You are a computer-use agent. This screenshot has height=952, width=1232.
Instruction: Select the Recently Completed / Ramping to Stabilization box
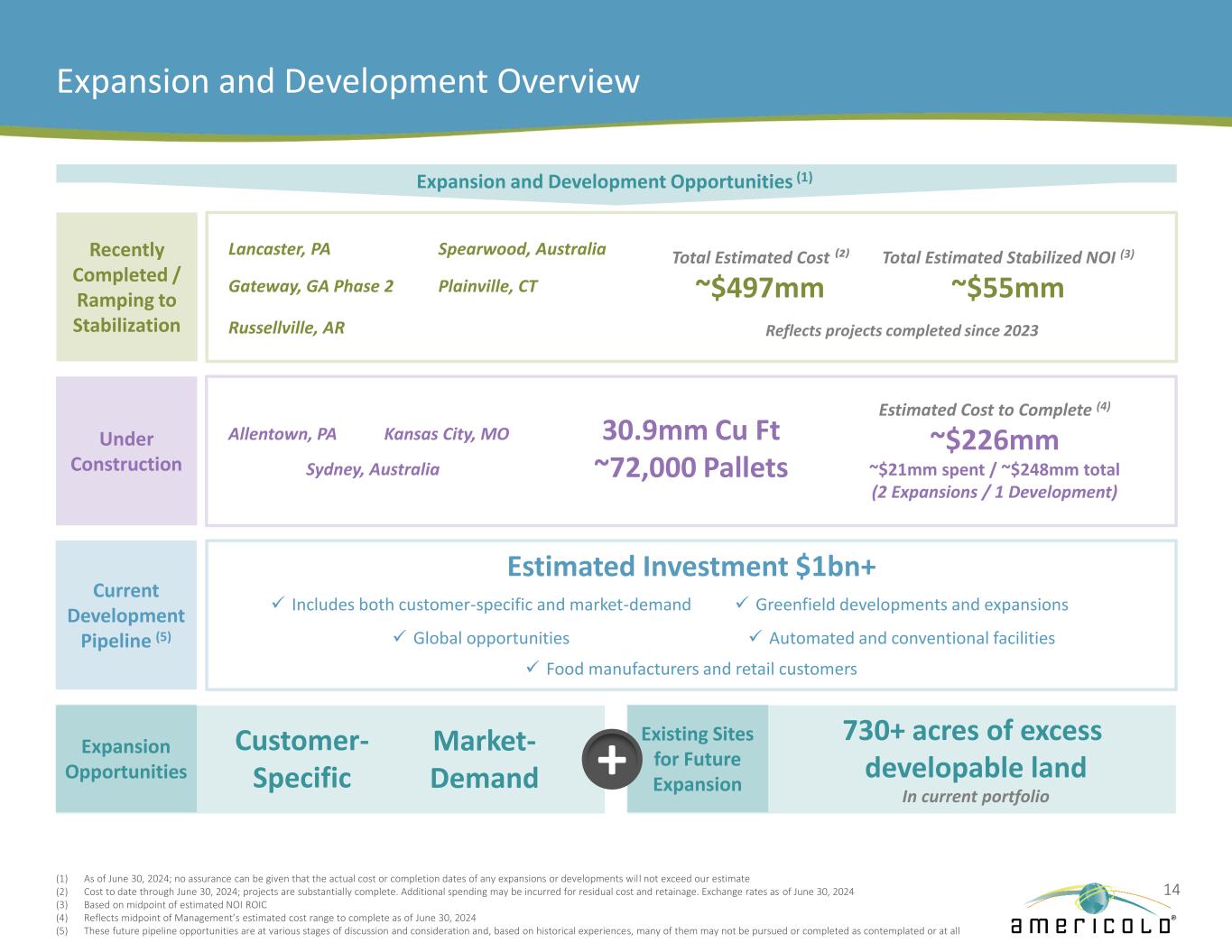pos(126,287)
